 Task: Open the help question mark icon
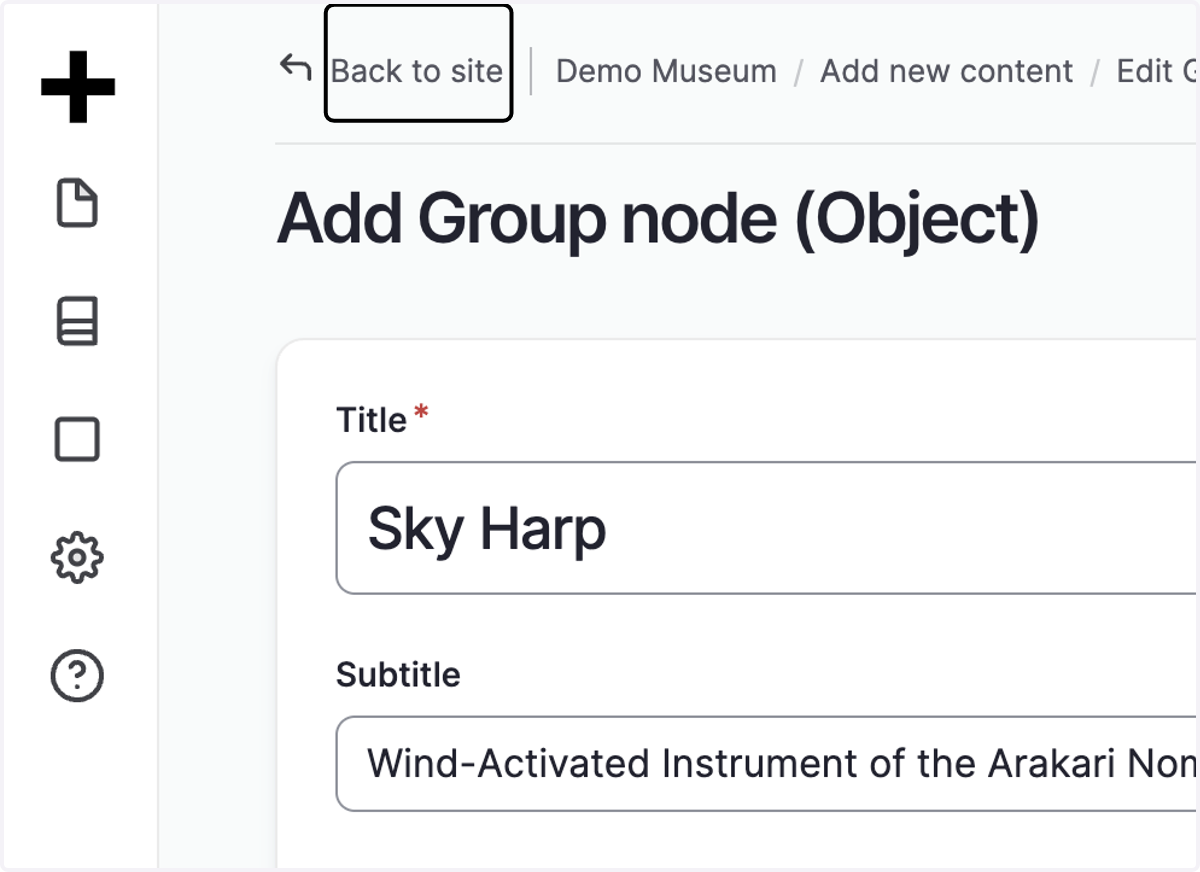click(x=77, y=675)
